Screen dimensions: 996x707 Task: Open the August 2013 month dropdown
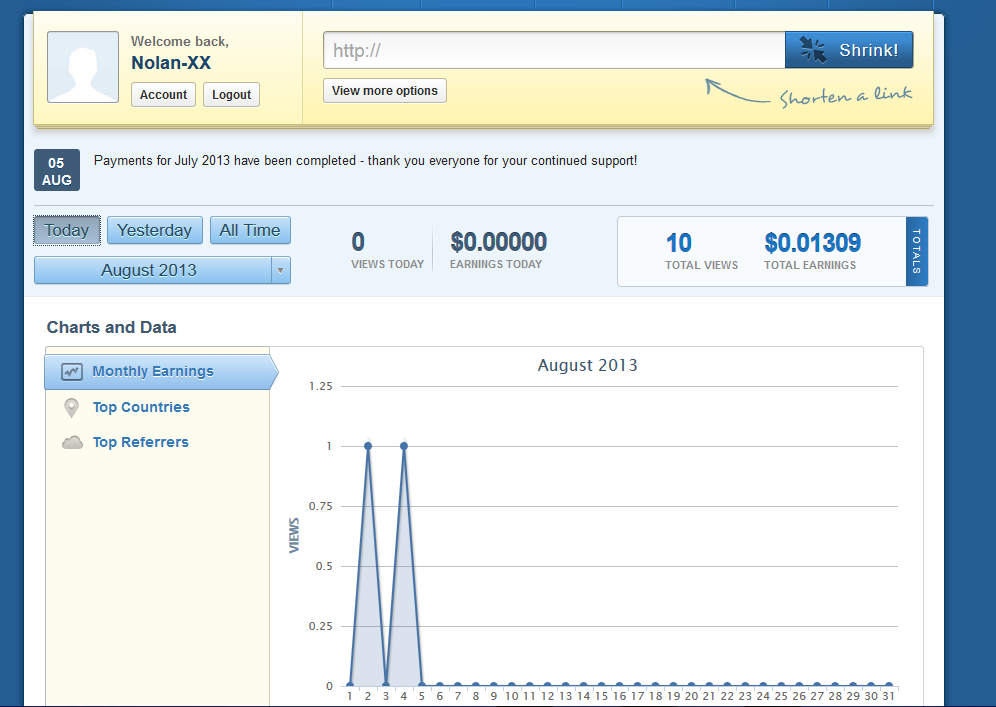[x=150, y=270]
